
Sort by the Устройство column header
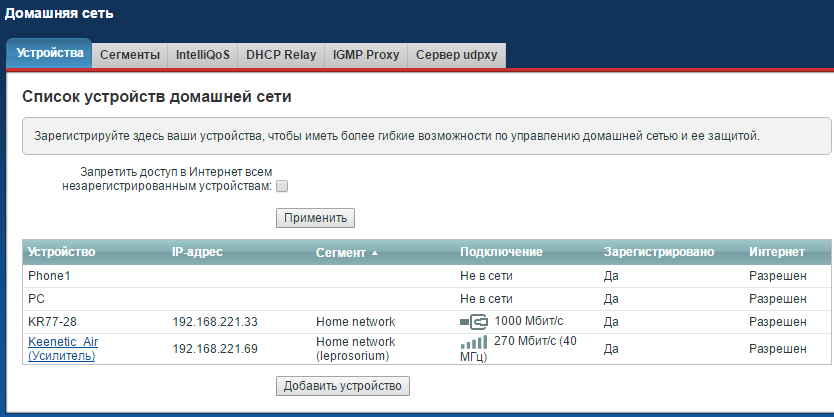[x=61, y=252]
